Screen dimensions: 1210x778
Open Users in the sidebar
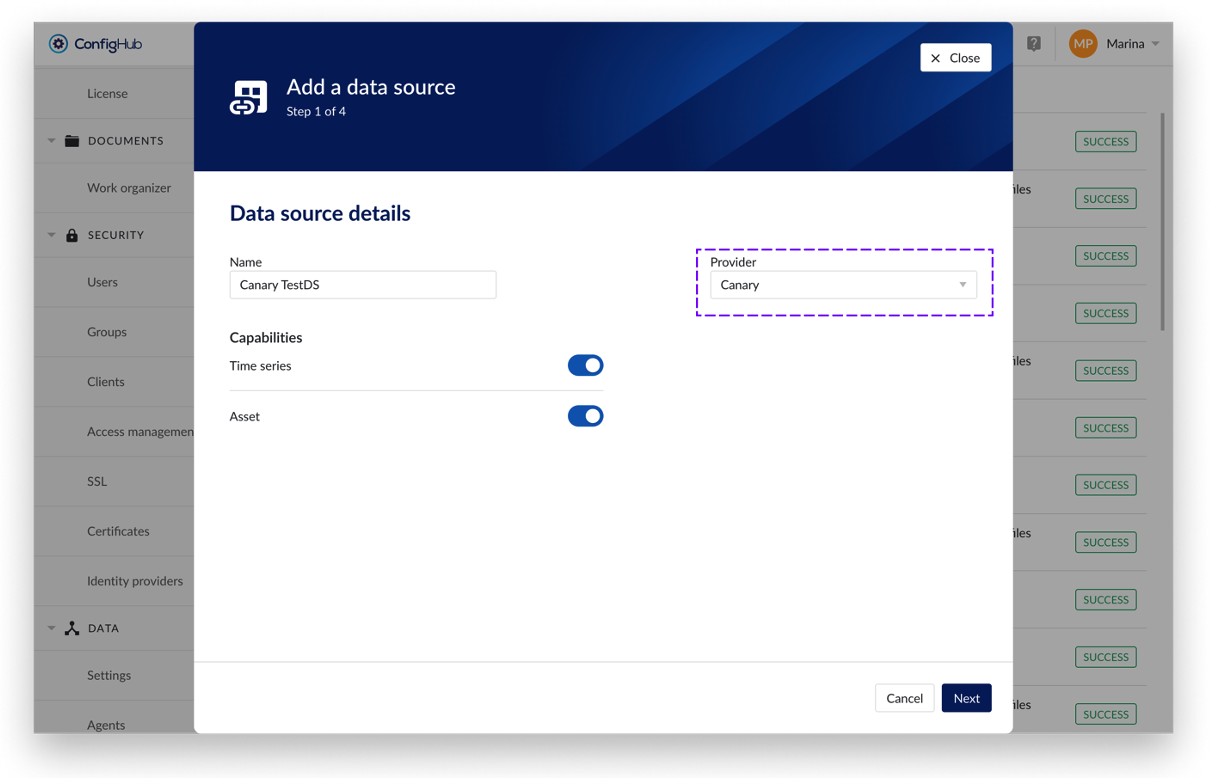(102, 282)
